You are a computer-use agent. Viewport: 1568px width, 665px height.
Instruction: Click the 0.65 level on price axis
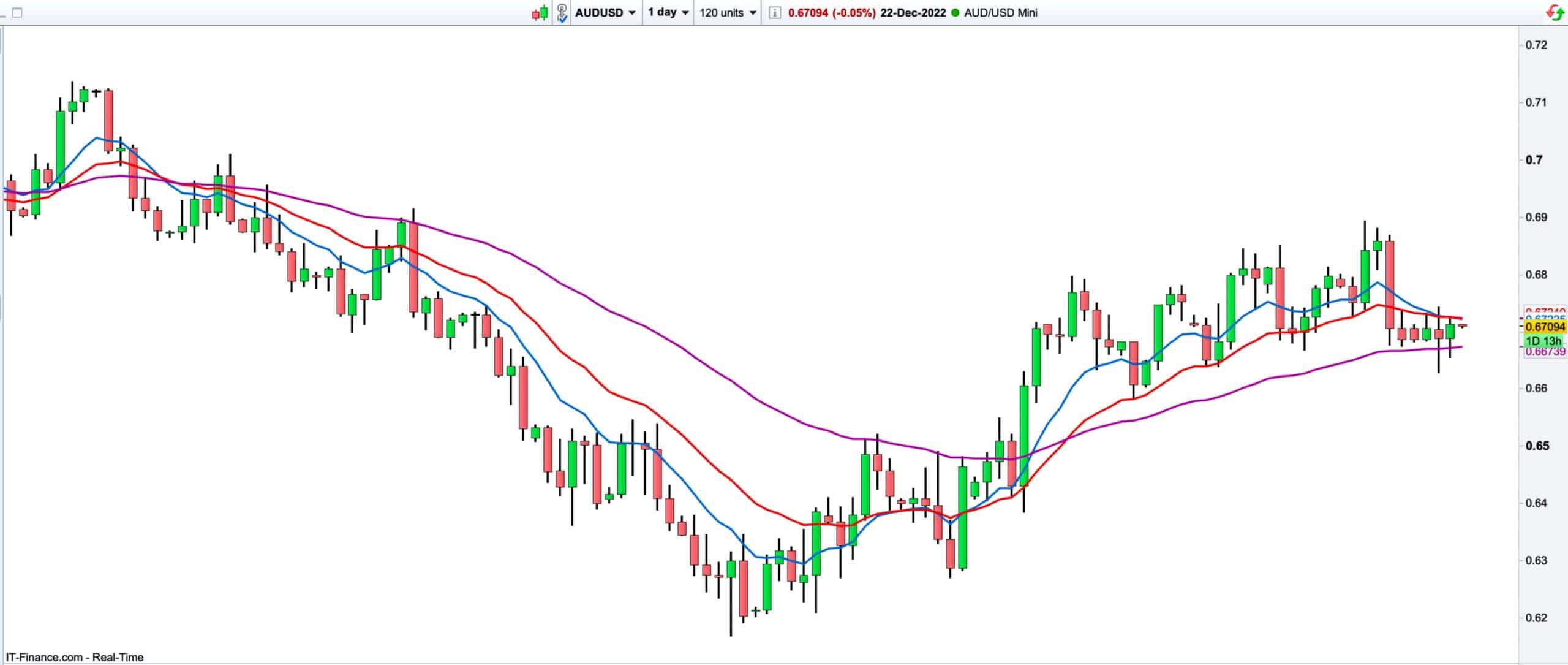coord(1536,446)
